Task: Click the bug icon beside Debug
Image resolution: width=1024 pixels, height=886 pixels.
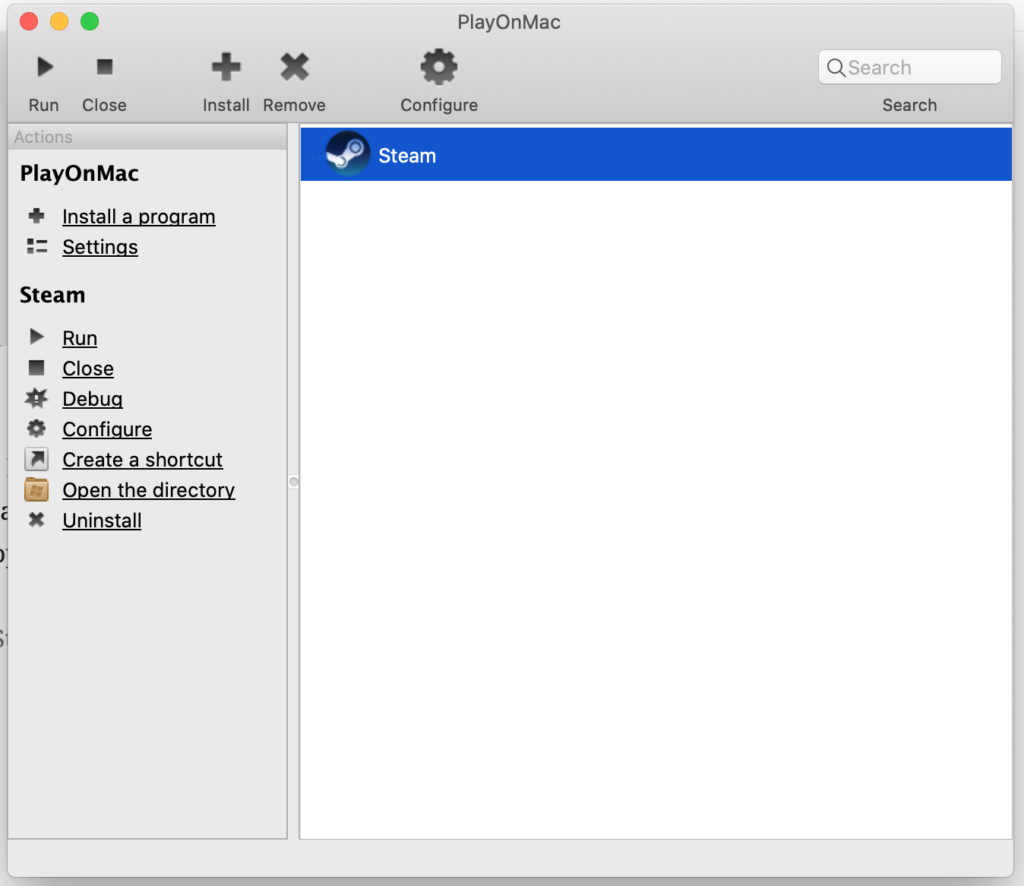Action: [x=37, y=398]
